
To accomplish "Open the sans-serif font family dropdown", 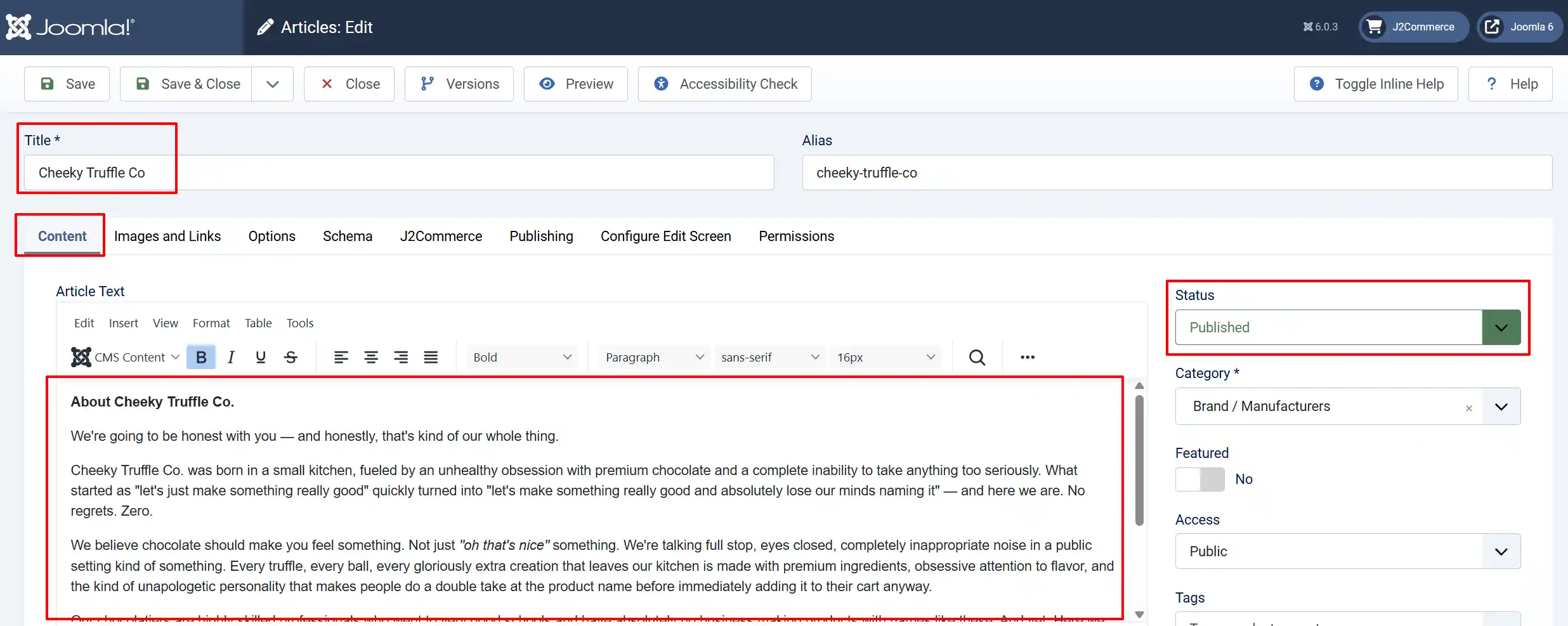I will 770,357.
